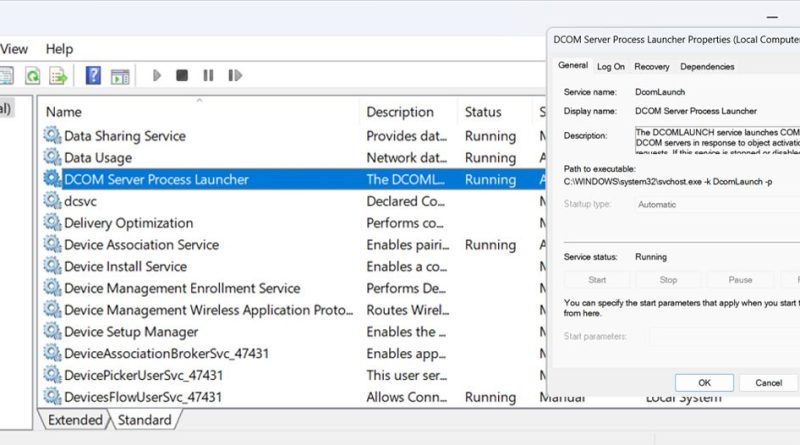Switch to the General tab in Properties
The width and height of the screenshot is (800, 445).
pyautogui.click(x=572, y=65)
